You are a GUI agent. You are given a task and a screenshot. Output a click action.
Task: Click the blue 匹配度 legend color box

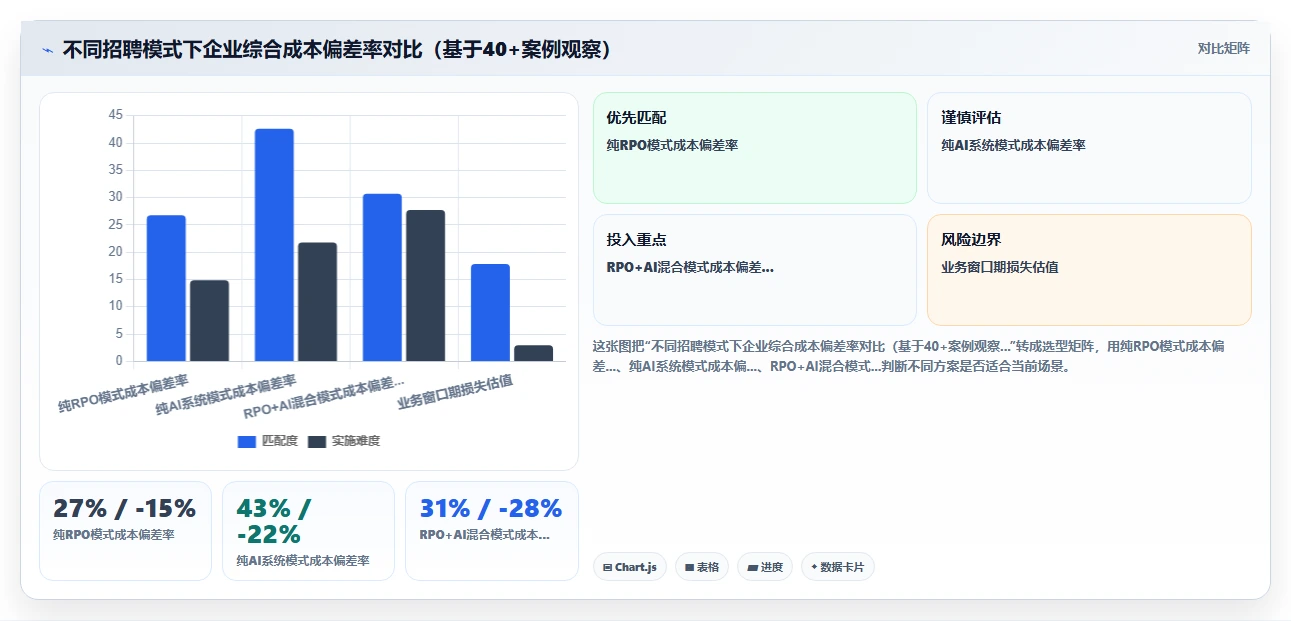click(247, 441)
